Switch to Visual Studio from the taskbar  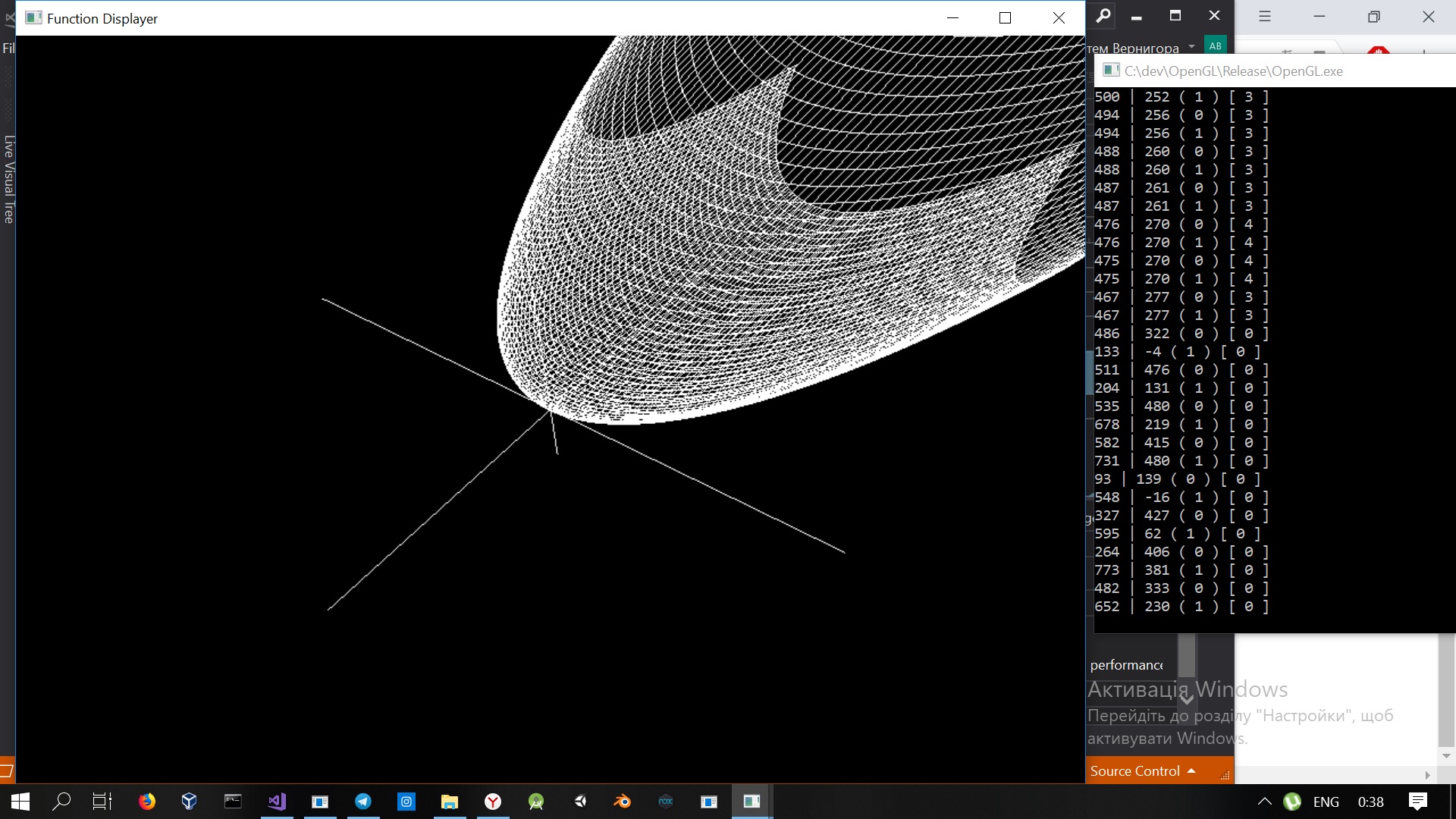coord(277,802)
